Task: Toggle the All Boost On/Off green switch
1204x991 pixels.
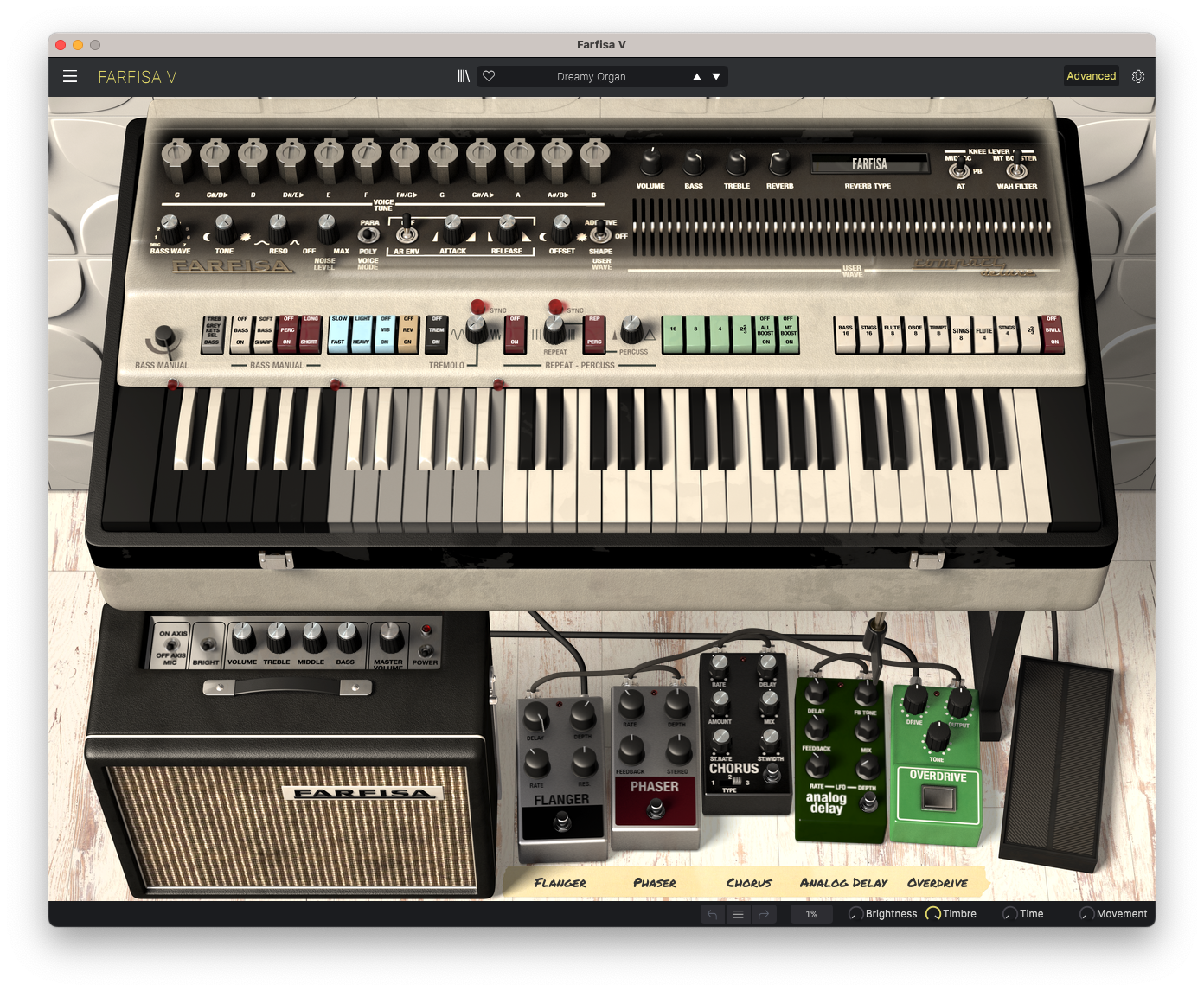Action: click(765, 334)
